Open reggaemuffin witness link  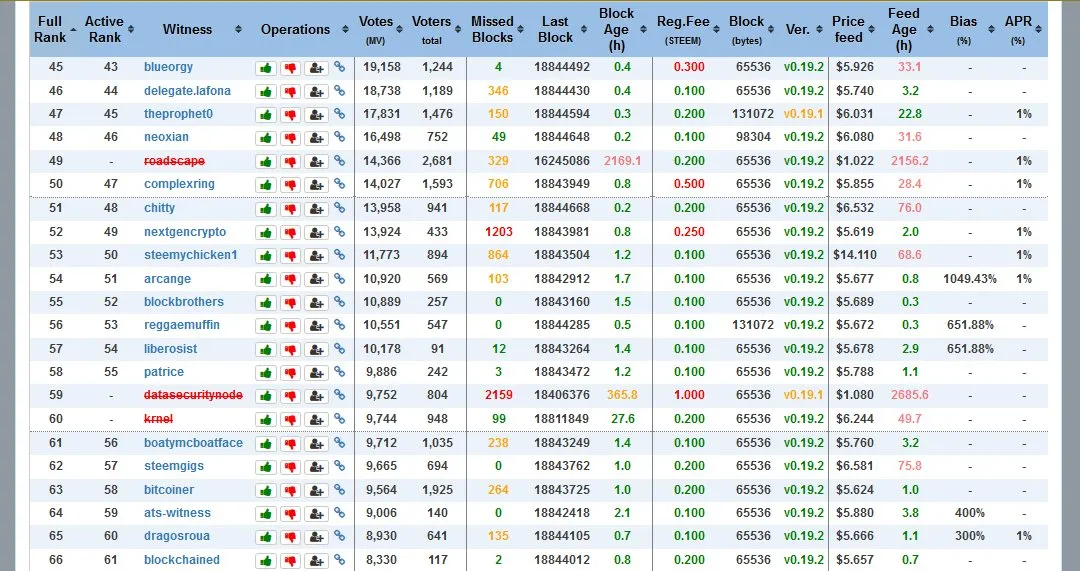click(x=182, y=324)
